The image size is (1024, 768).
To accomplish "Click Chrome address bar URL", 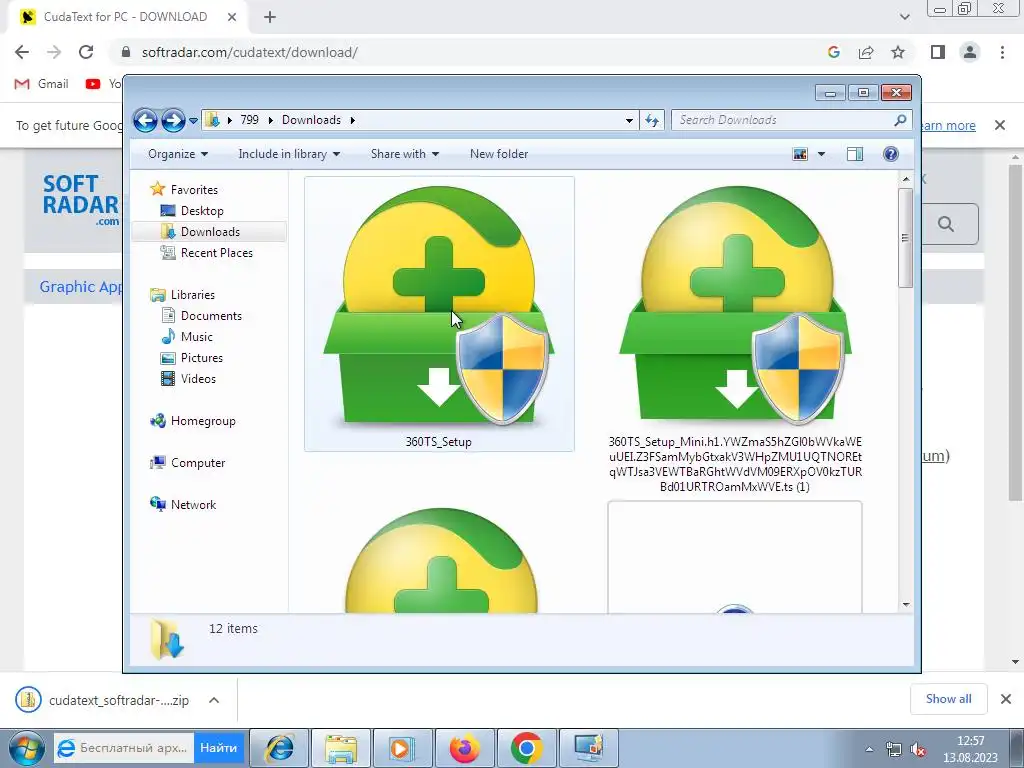I will (249, 52).
